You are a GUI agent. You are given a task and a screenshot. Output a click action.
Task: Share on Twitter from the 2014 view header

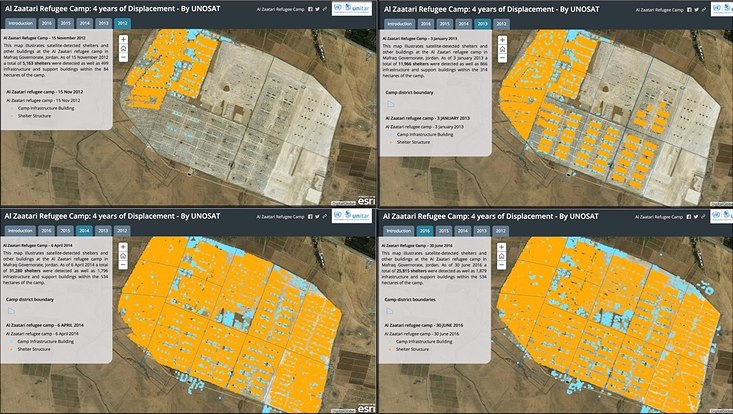coord(317,216)
